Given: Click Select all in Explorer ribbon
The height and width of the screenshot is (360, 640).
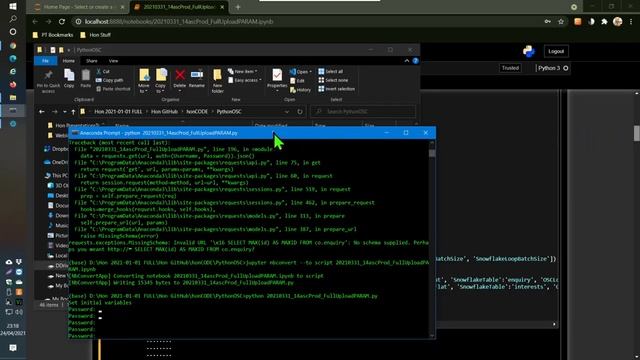Looking at the screenshot, I should pos(331,71).
